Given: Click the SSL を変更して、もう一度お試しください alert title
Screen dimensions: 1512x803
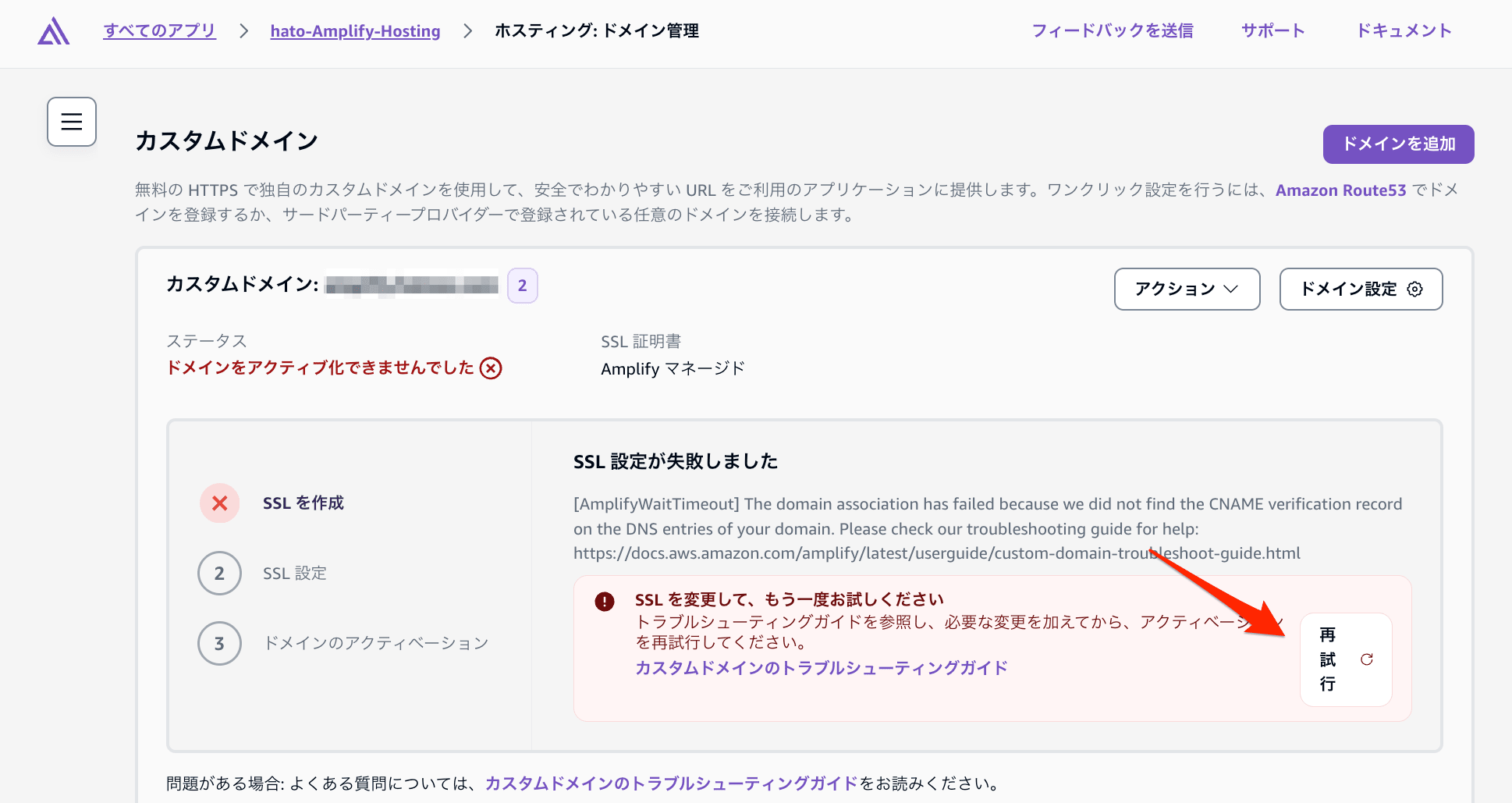Looking at the screenshot, I should point(790,599).
